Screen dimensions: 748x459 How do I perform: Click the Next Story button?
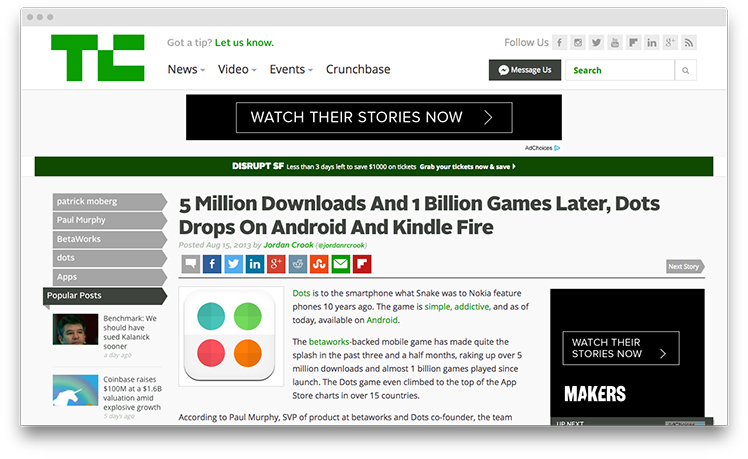[x=685, y=266]
